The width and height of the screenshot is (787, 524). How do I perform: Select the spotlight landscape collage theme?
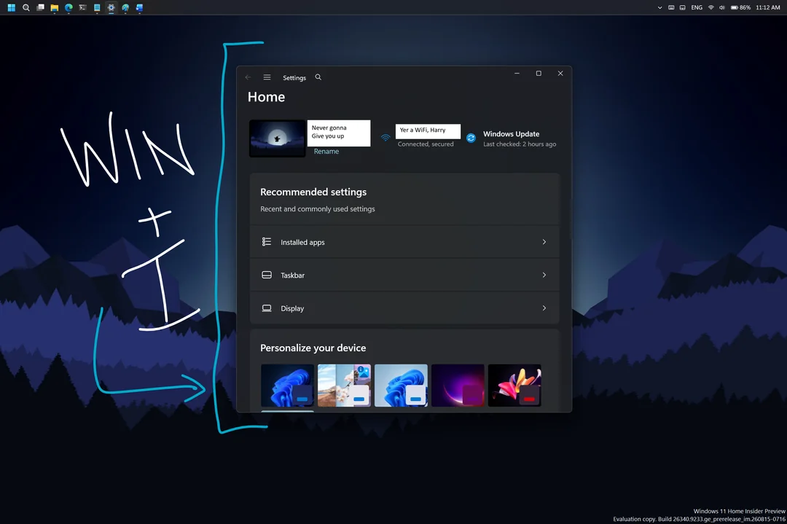coord(344,385)
